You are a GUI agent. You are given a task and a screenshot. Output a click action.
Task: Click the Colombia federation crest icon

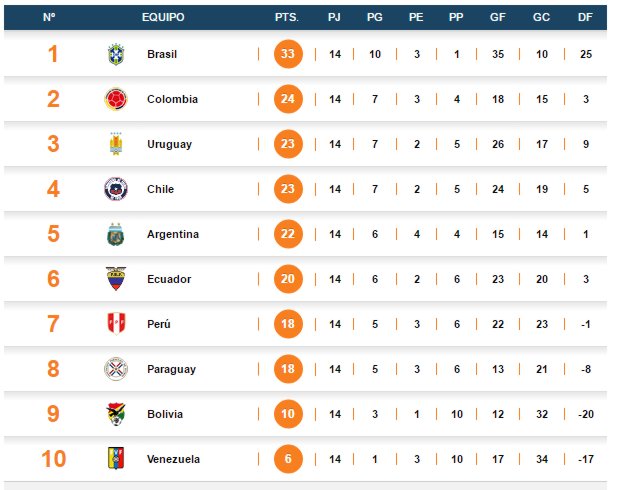(x=116, y=99)
